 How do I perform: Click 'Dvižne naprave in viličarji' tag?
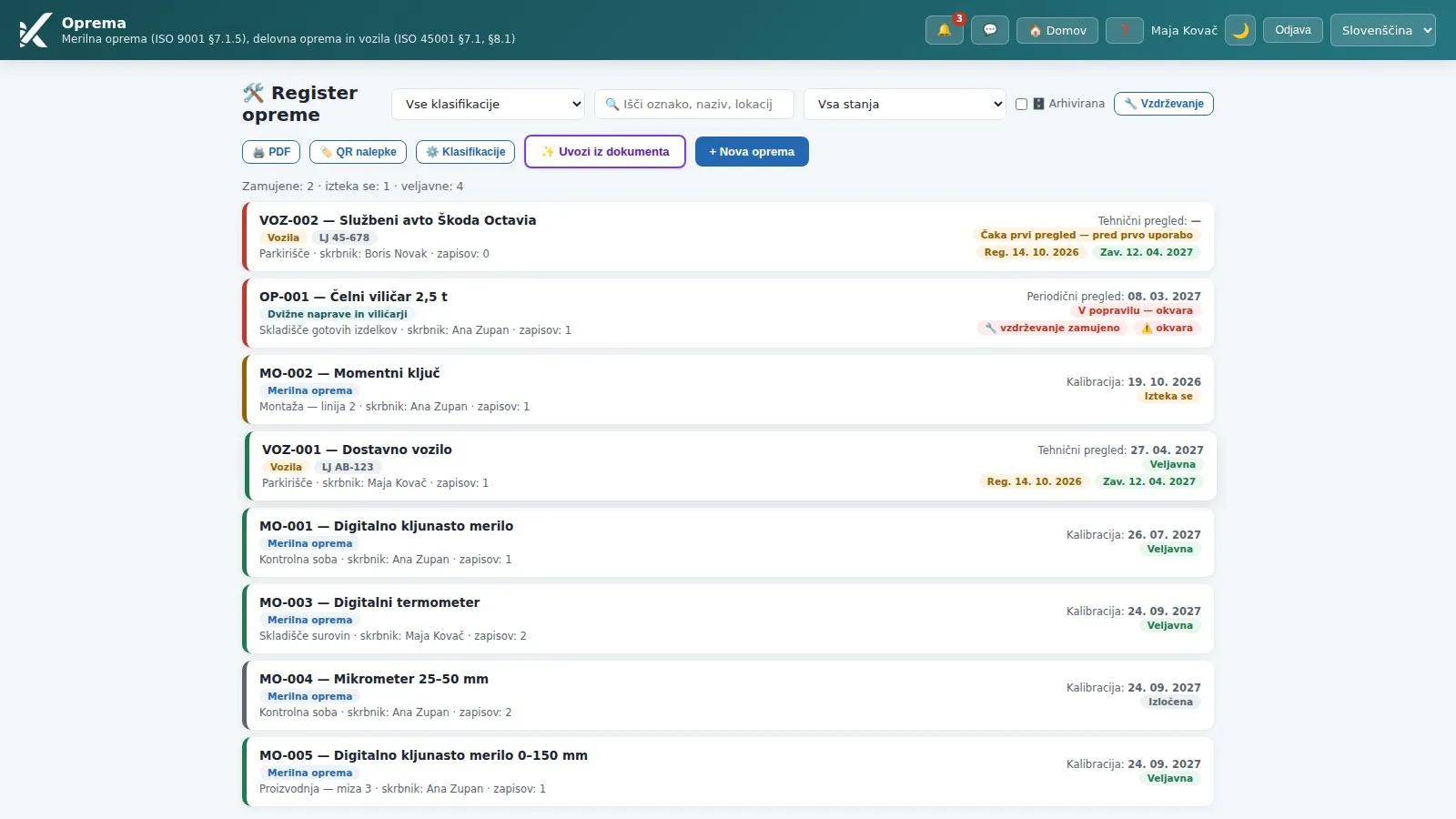click(338, 315)
